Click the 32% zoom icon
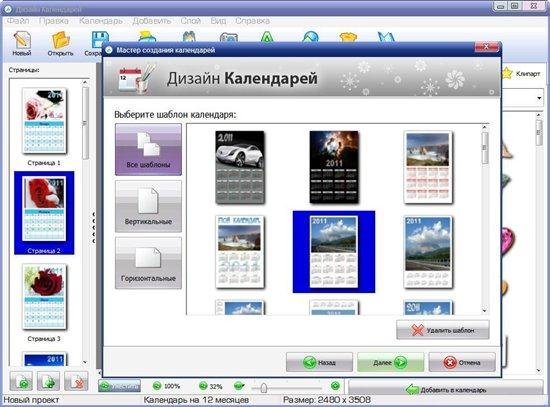Viewport: 550px width, 407px height. [x=203, y=386]
